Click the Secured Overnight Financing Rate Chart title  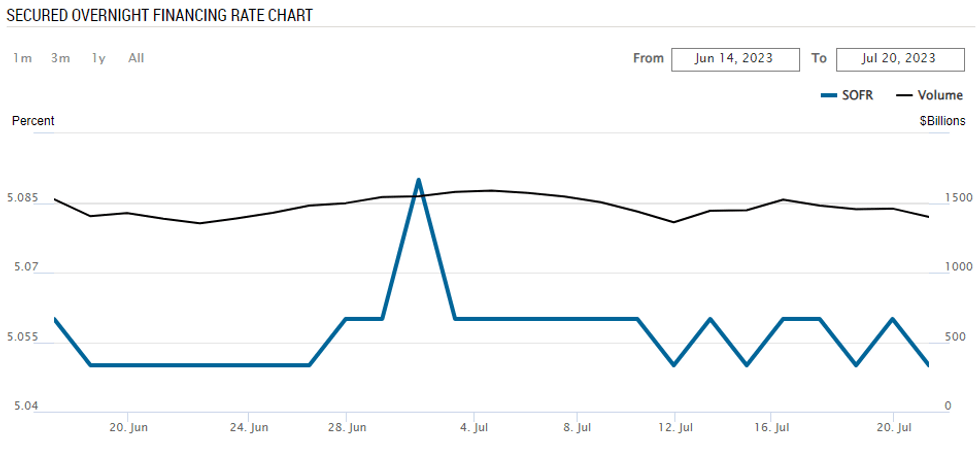tap(160, 15)
